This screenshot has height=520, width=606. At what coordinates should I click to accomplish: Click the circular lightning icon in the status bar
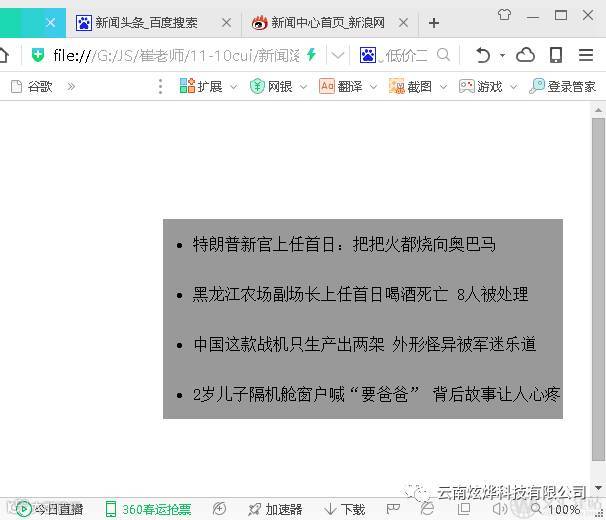coord(220,508)
